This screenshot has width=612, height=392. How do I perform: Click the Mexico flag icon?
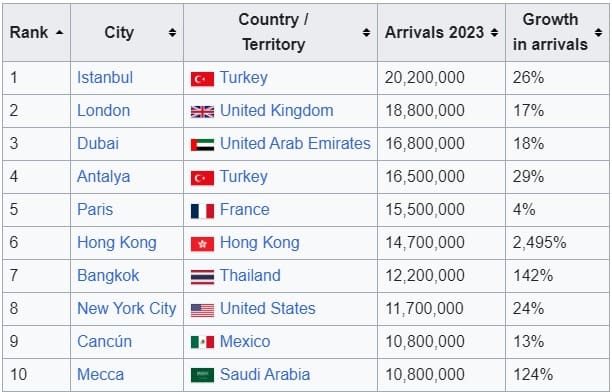coord(202,342)
